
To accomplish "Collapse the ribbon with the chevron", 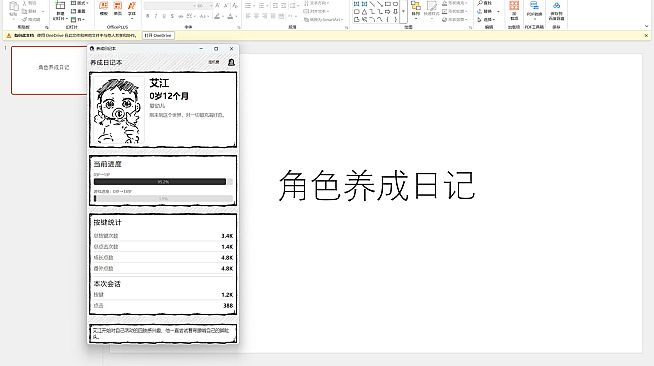I will [646, 26].
